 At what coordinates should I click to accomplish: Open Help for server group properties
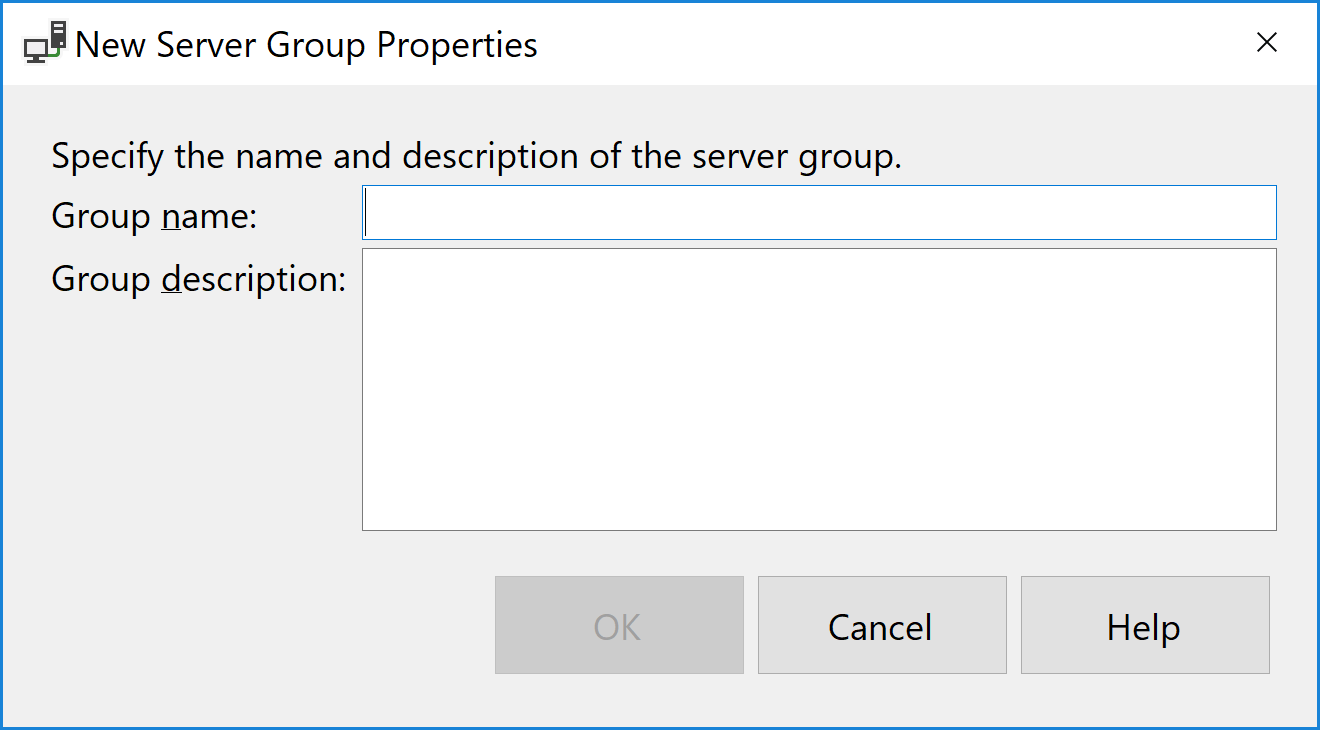[1144, 625]
